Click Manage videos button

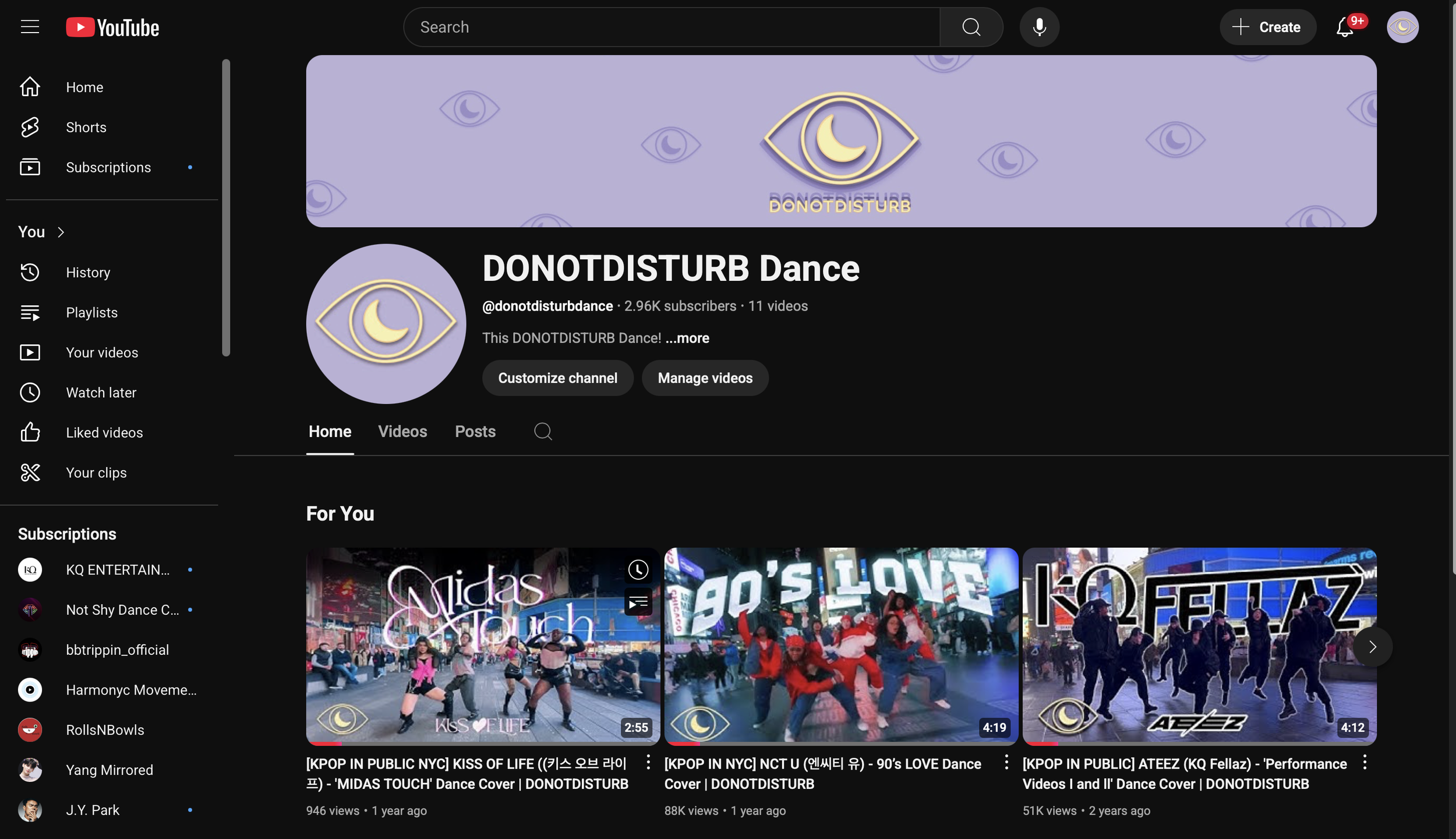705,378
